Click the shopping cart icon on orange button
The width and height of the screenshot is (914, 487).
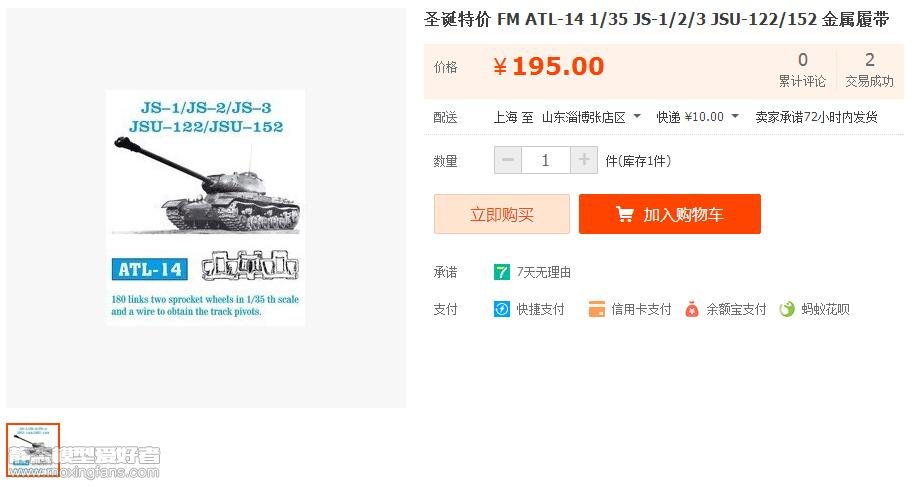[x=624, y=214]
